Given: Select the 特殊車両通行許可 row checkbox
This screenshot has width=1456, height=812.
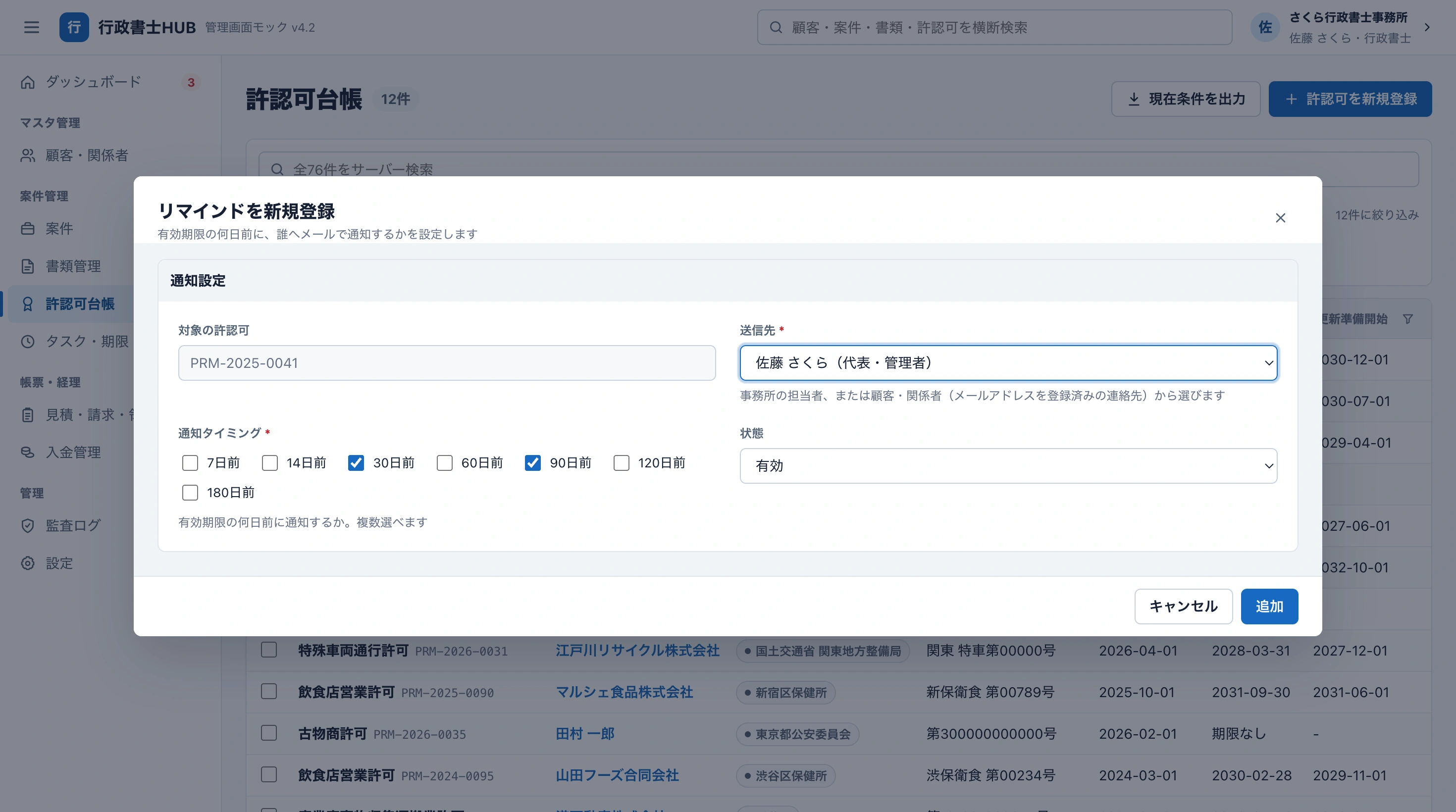Looking at the screenshot, I should tap(269, 650).
